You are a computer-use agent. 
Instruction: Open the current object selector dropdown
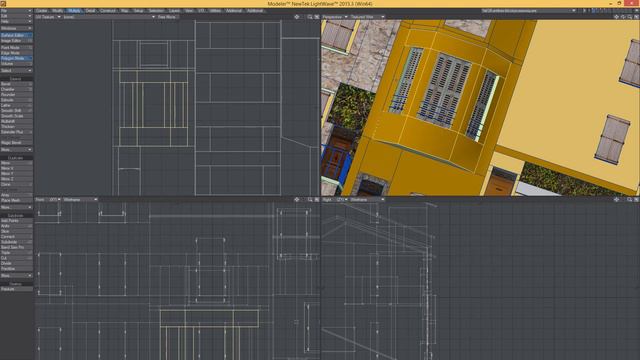[529, 11]
